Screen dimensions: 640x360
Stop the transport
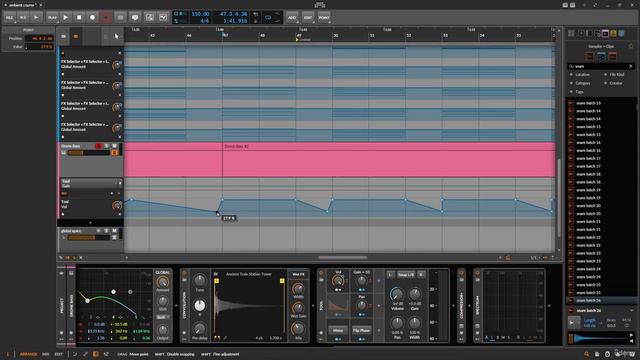click(79, 18)
